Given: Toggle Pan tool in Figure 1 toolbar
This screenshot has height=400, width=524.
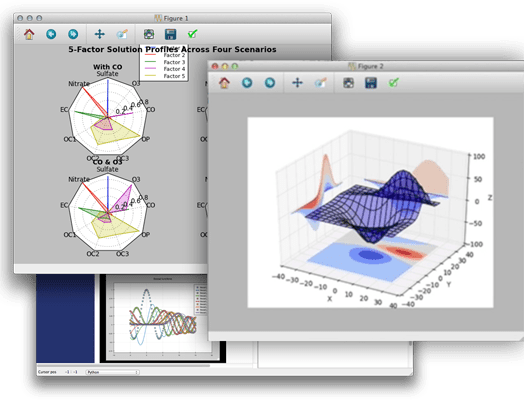Looking at the screenshot, I should [100, 34].
